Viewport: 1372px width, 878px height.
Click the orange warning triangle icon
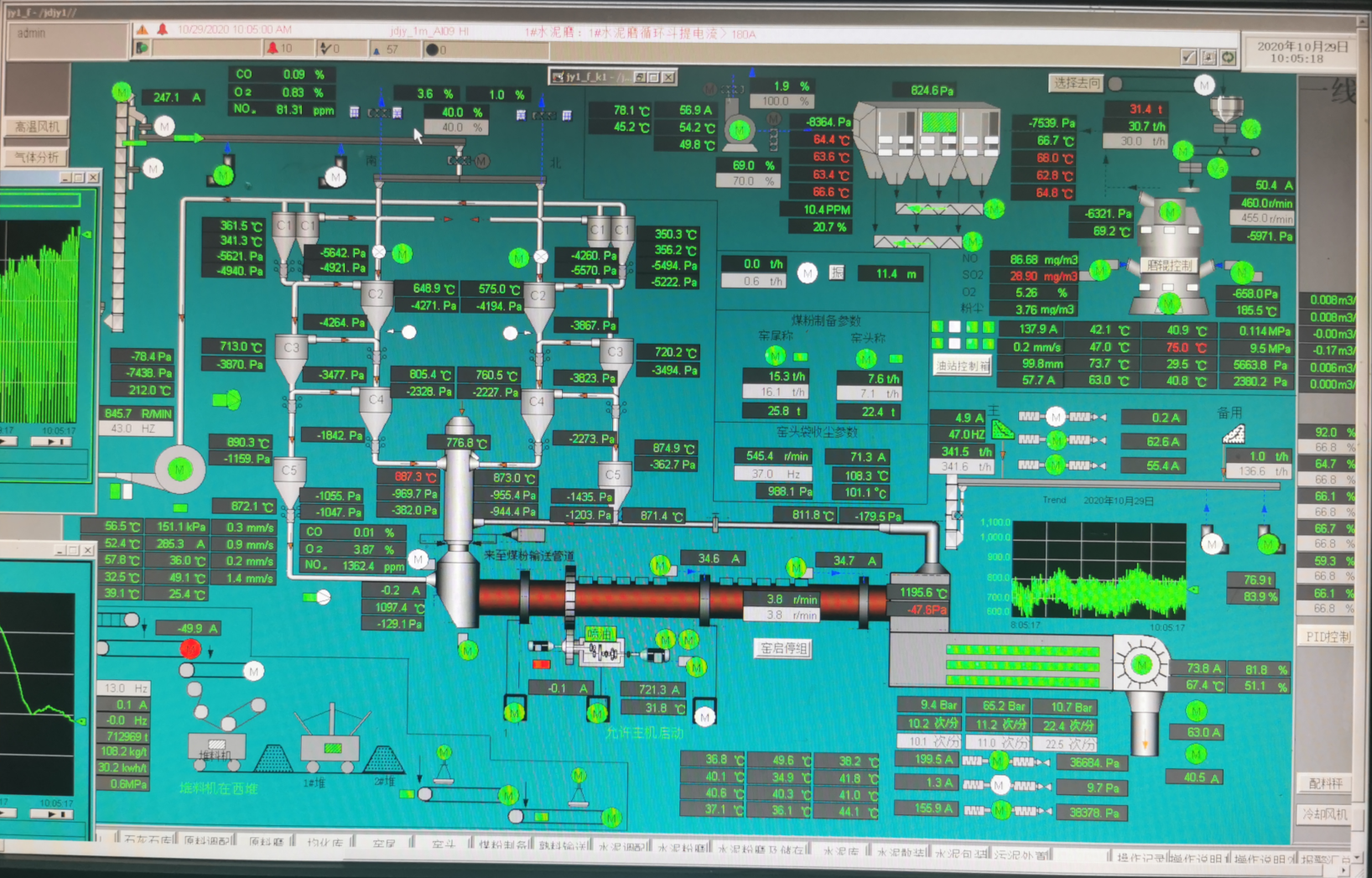pos(143,29)
